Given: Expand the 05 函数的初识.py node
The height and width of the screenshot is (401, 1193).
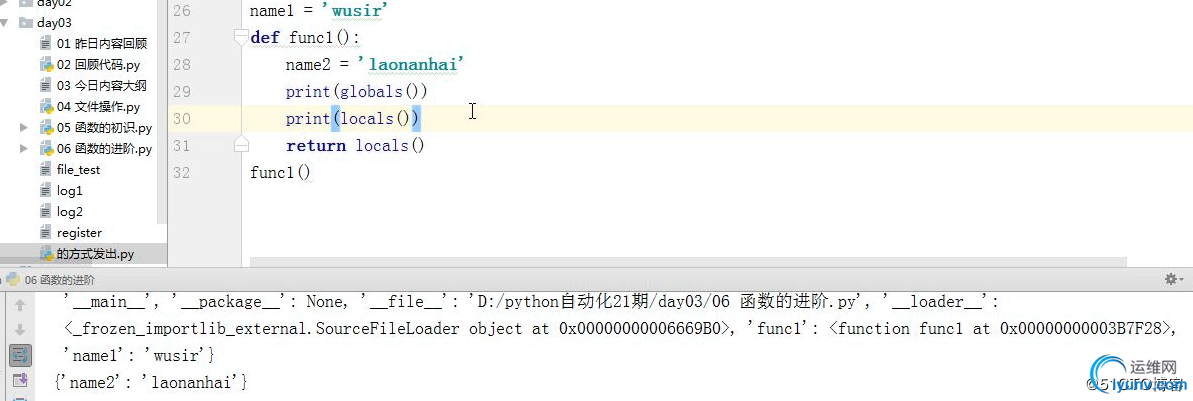Looking at the screenshot, I should click(24, 128).
